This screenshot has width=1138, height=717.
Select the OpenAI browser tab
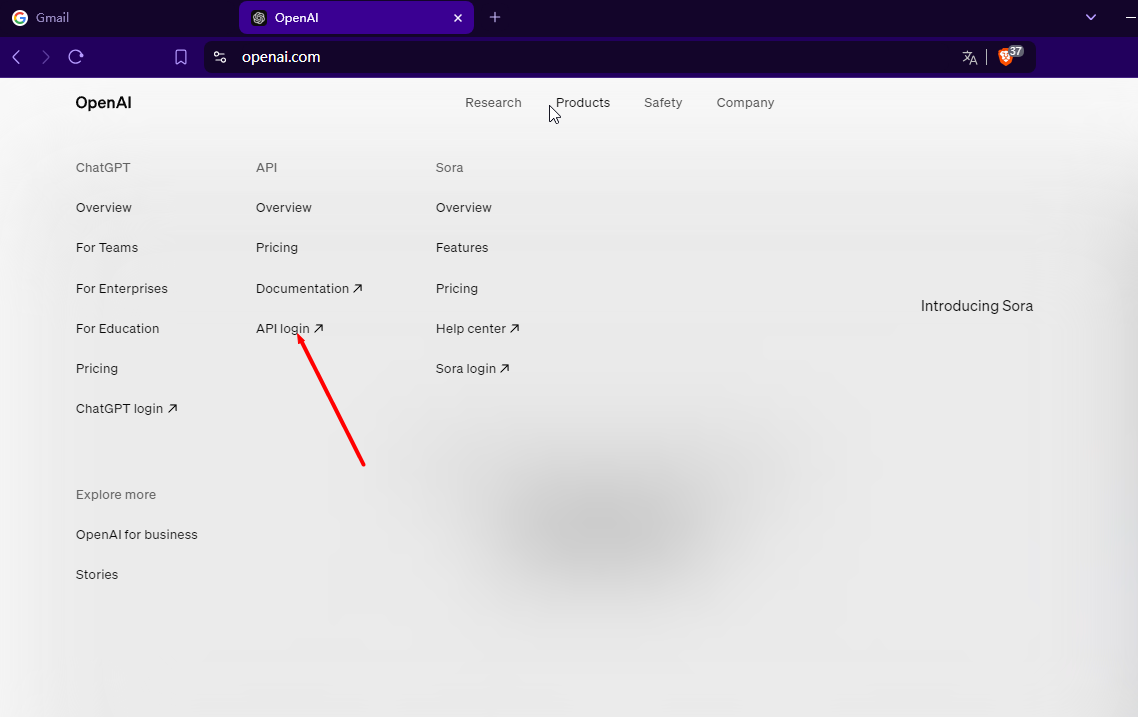(356, 17)
